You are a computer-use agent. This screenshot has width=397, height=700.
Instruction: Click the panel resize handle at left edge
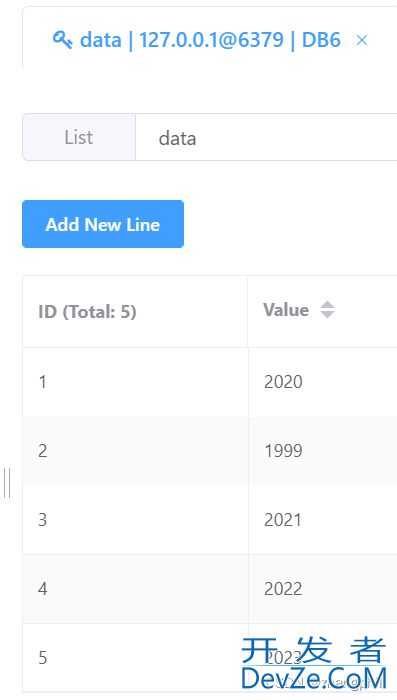[7, 483]
